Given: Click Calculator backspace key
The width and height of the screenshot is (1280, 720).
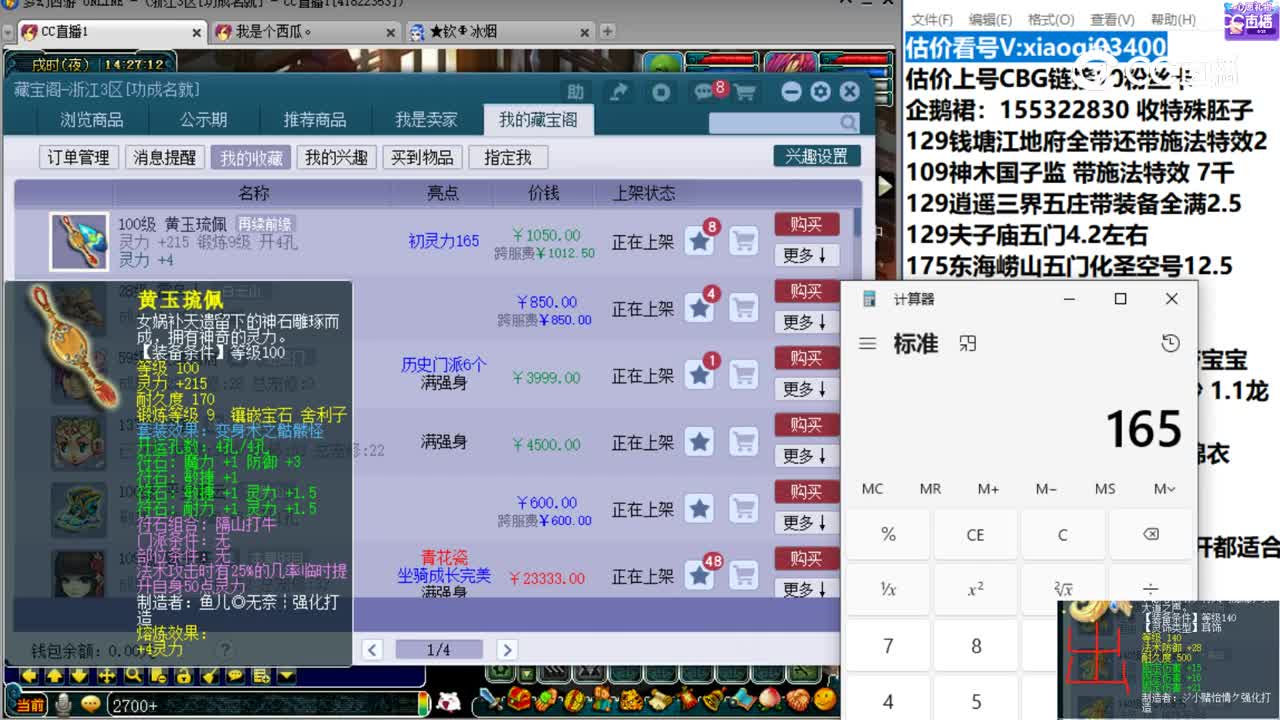Looking at the screenshot, I should (1150, 534).
